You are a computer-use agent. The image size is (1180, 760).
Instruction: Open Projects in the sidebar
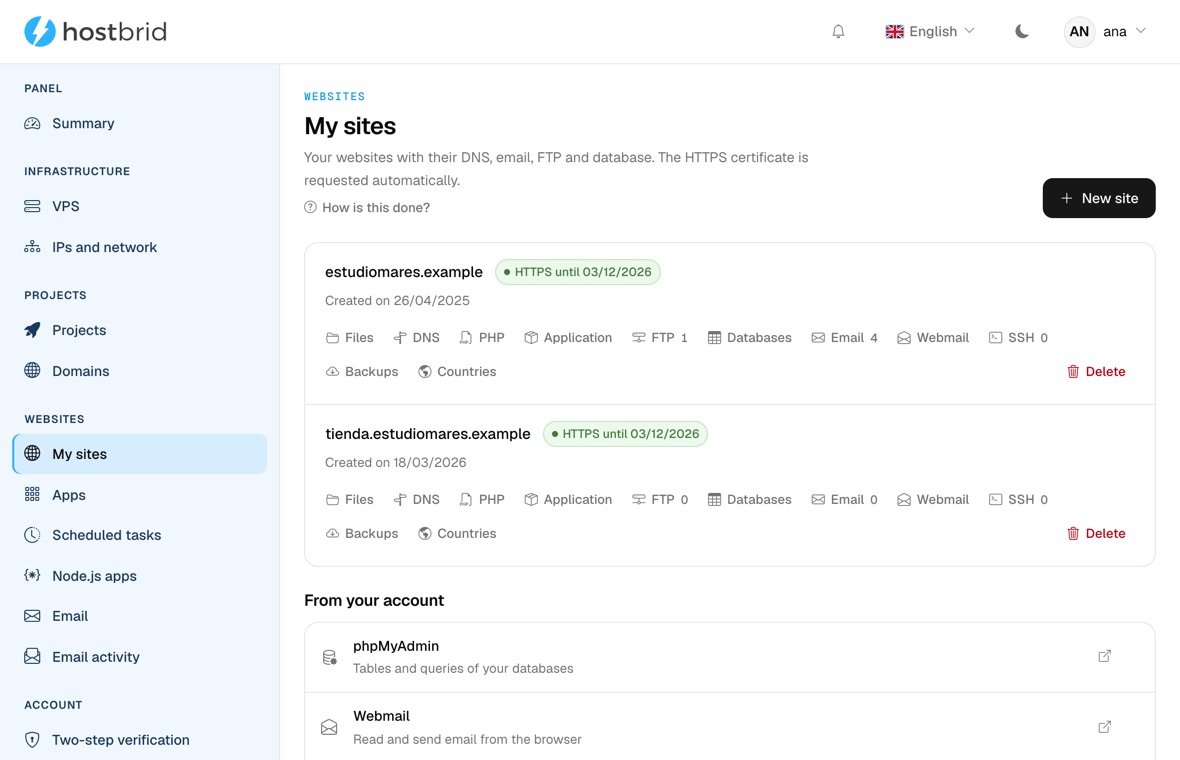pyautogui.click(x=139, y=330)
